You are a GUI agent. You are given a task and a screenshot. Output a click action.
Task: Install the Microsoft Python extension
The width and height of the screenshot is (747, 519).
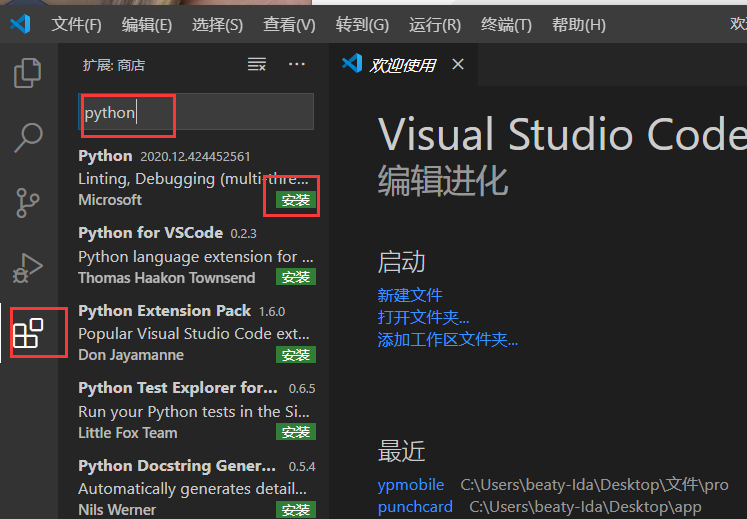click(x=296, y=200)
